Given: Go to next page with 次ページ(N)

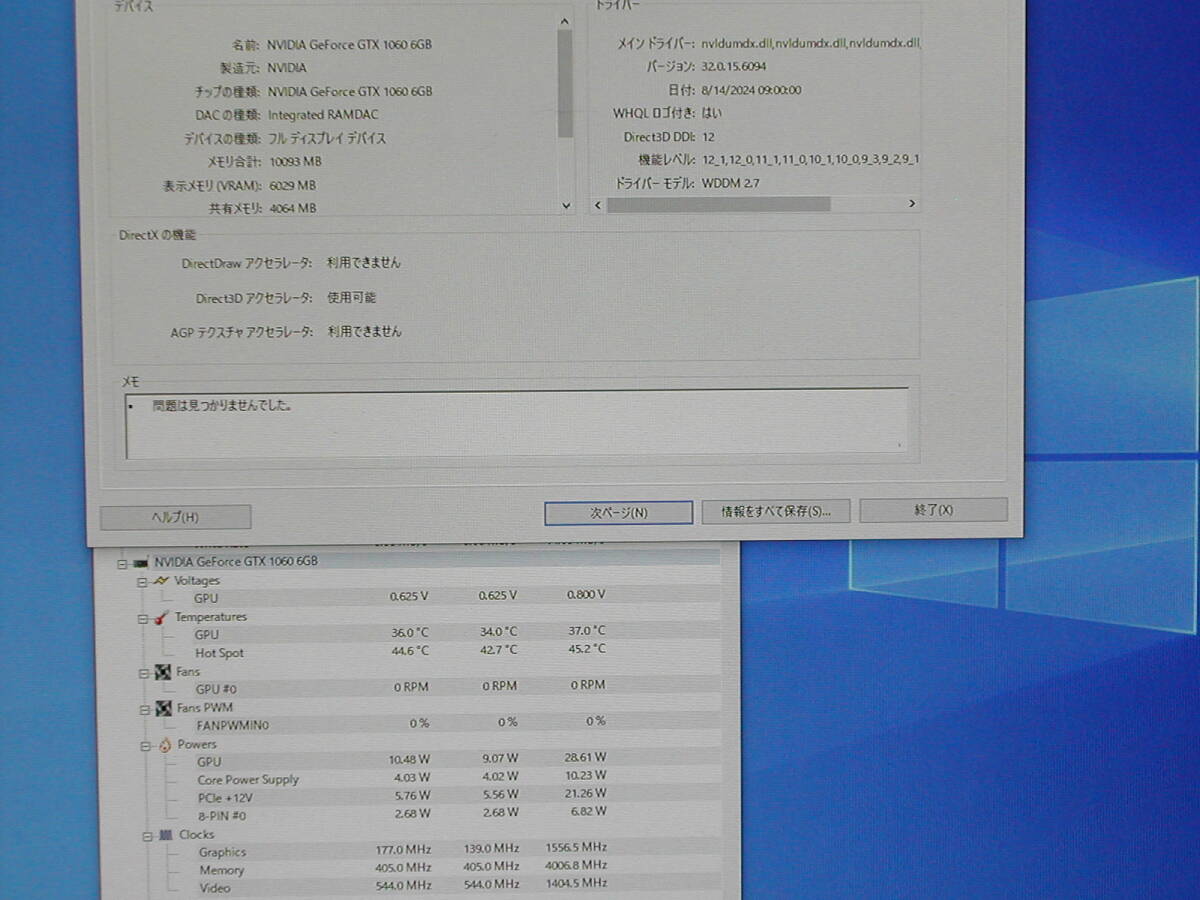Looking at the screenshot, I should [x=618, y=513].
